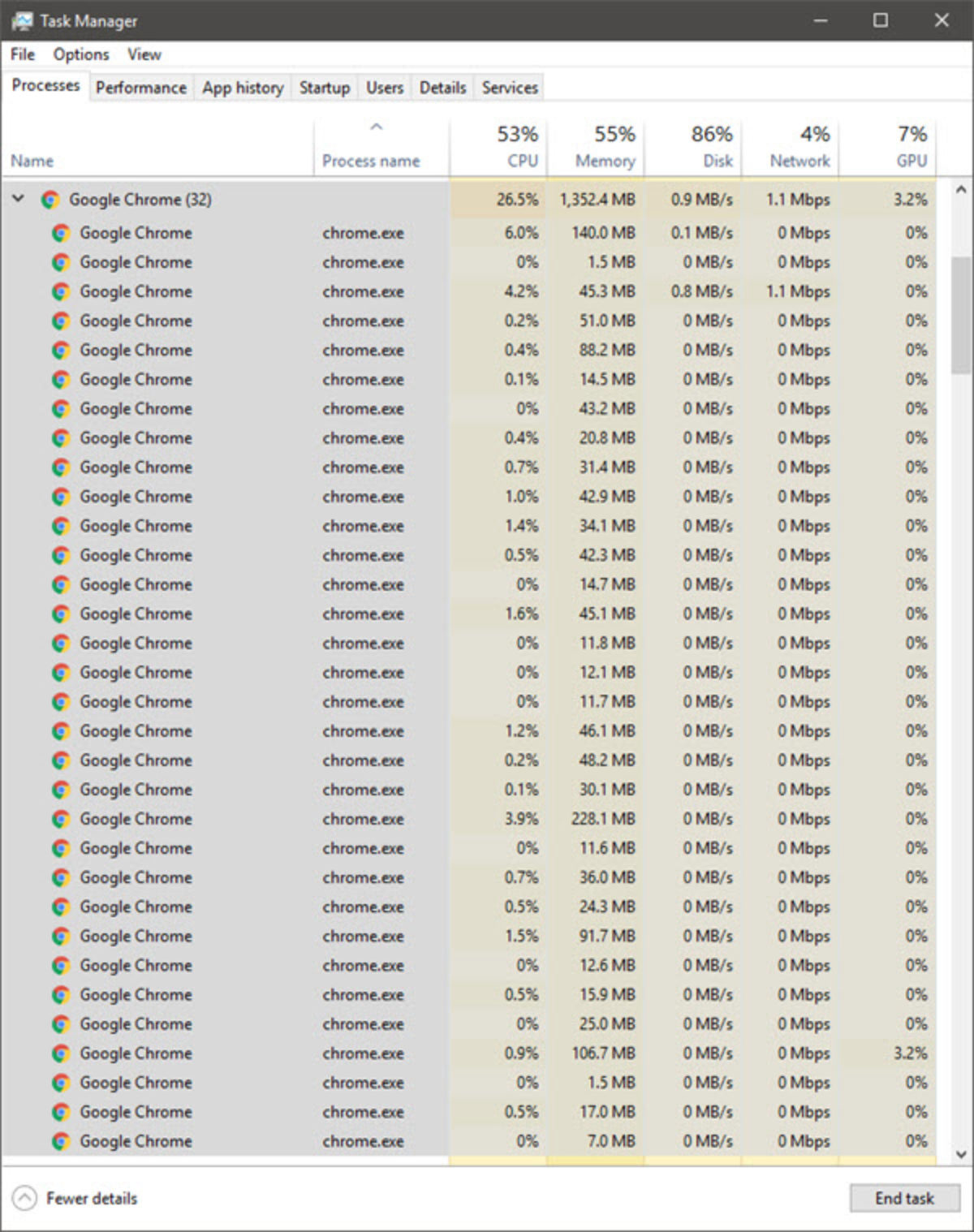The width and height of the screenshot is (974, 1232).
Task: Click Chrome icon in the 42.9 MB row
Action: 61,497
